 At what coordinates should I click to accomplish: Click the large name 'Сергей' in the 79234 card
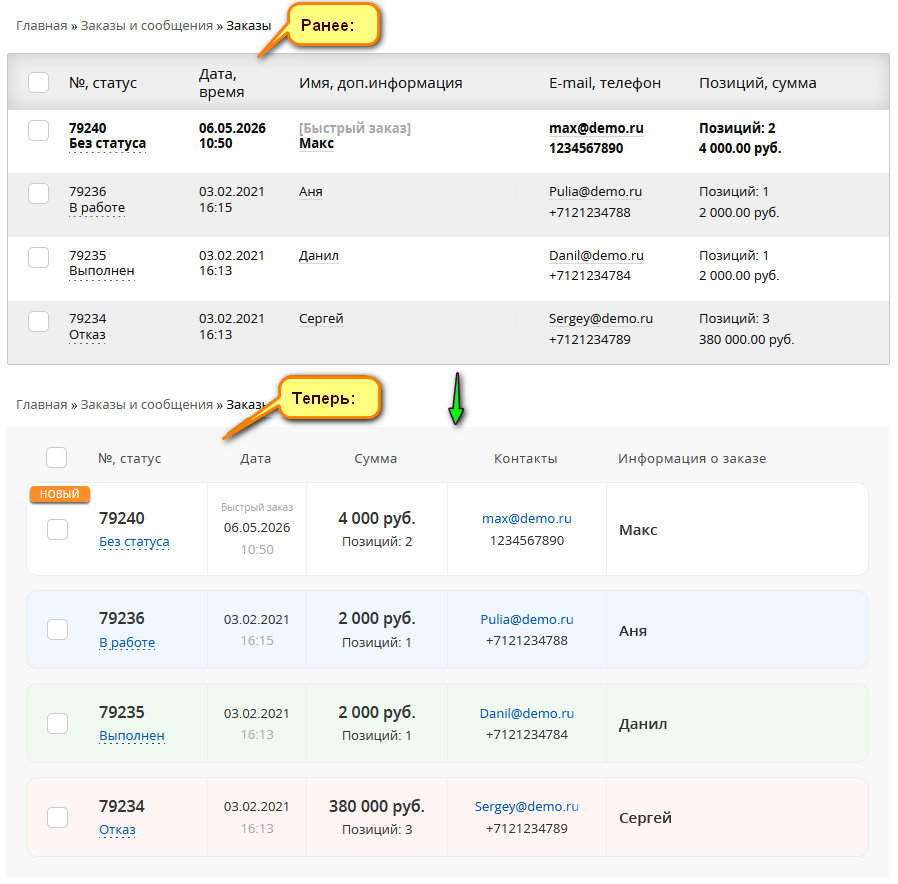pos(645,818)
